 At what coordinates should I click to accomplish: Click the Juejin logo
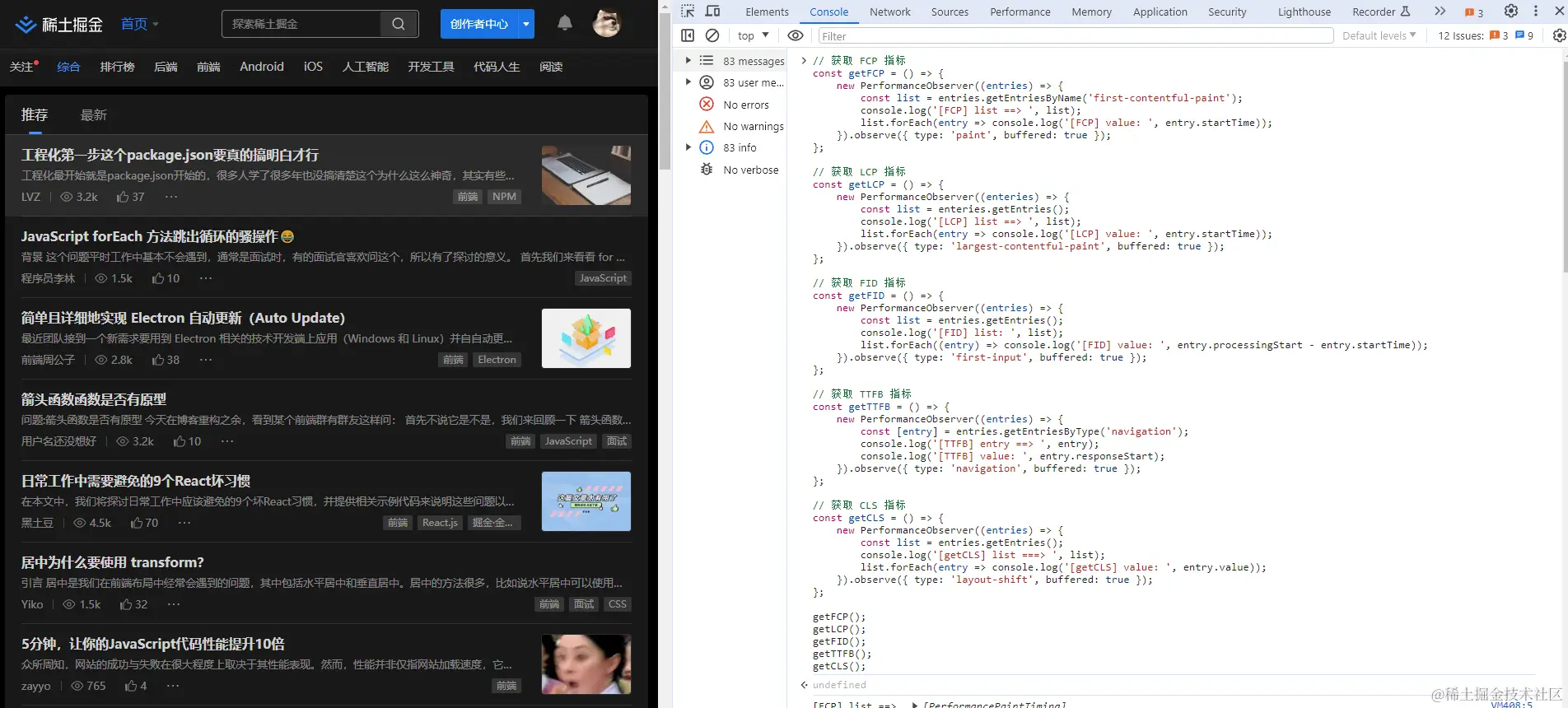(59, 25)
